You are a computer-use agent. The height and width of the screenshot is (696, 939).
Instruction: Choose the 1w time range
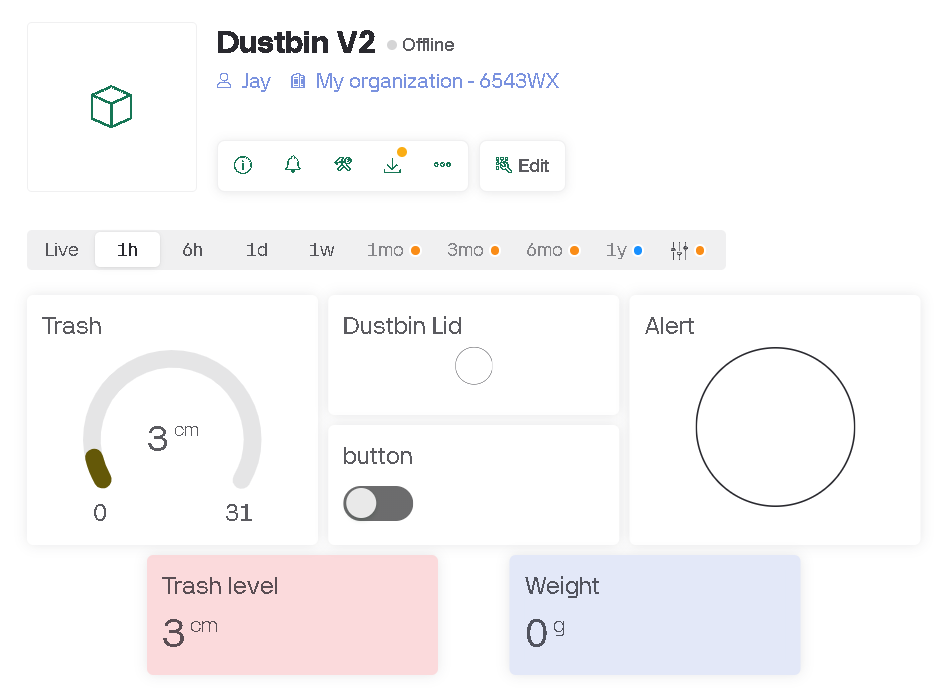click(x=321, y=250)
